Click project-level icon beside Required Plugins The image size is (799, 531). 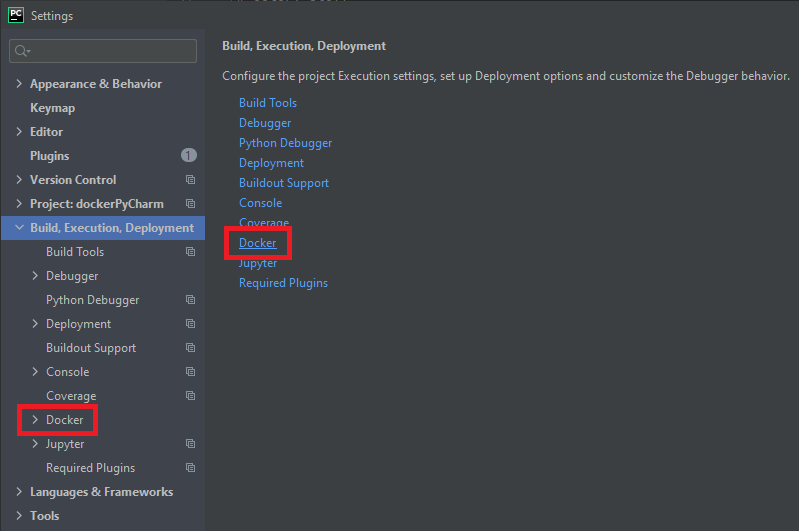click(190, 467)
